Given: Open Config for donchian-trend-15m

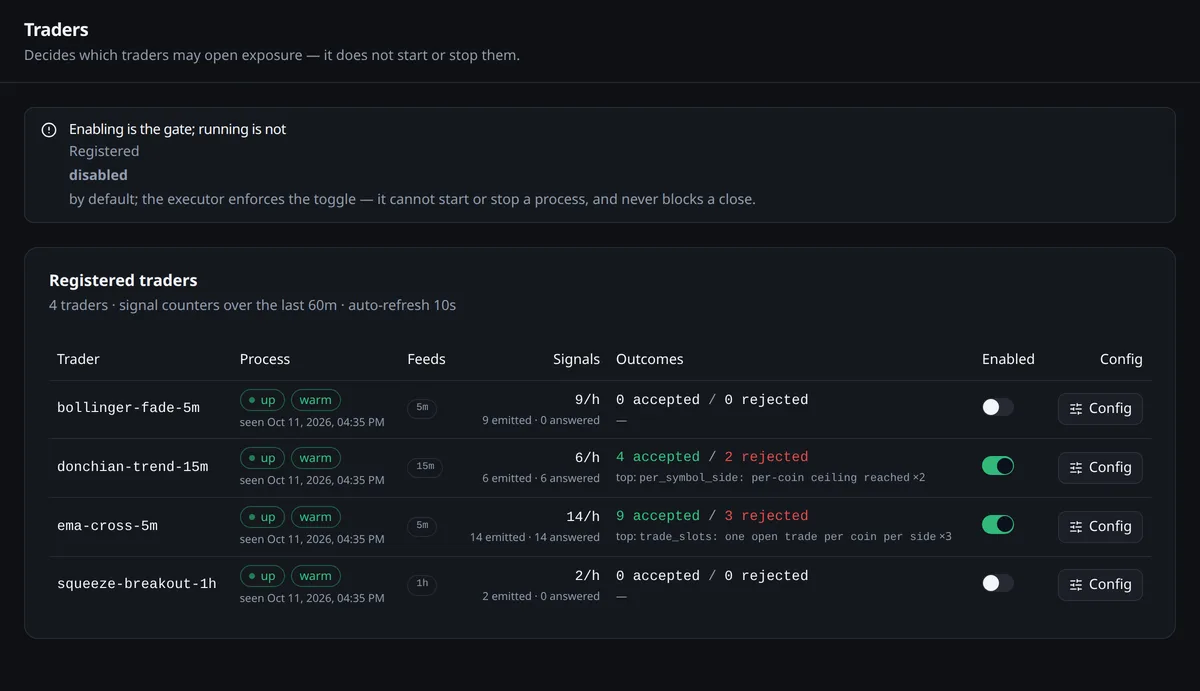Looking at the screenshot, I should [1100, 467].
